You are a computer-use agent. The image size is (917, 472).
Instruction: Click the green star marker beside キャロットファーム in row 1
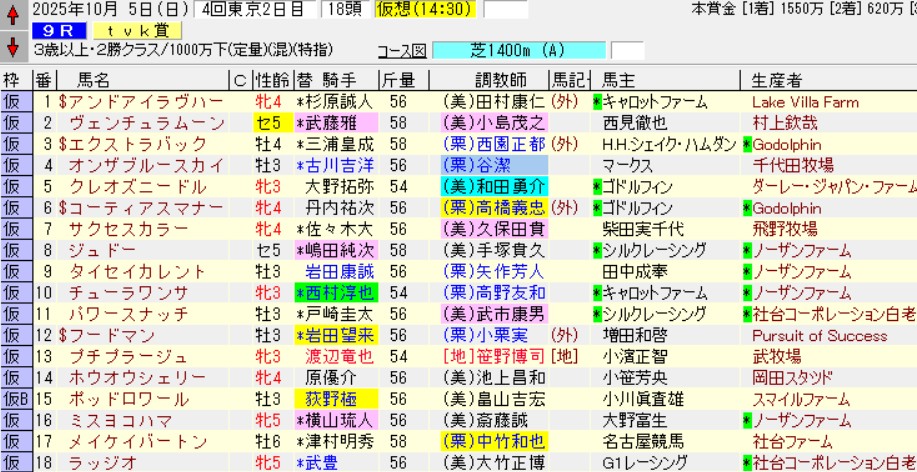[x=597, y=102]
